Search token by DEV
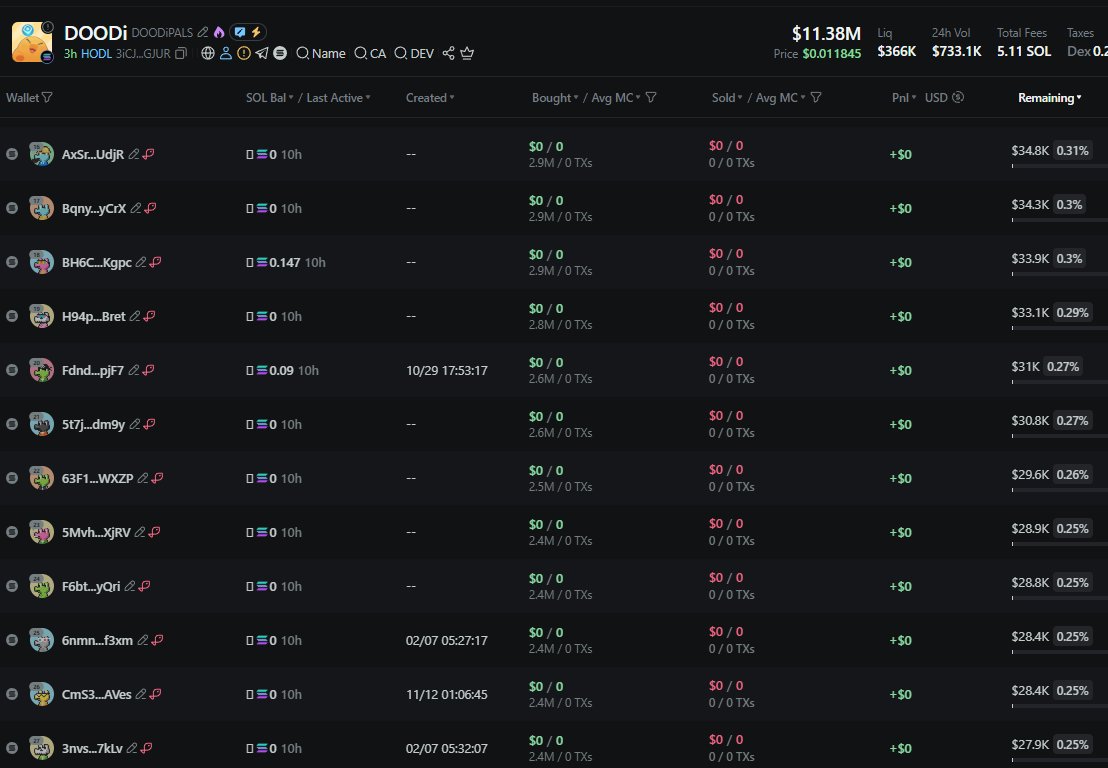Image resolution: width=1108 pixels, height=768 pixels. tap(414, 54)
